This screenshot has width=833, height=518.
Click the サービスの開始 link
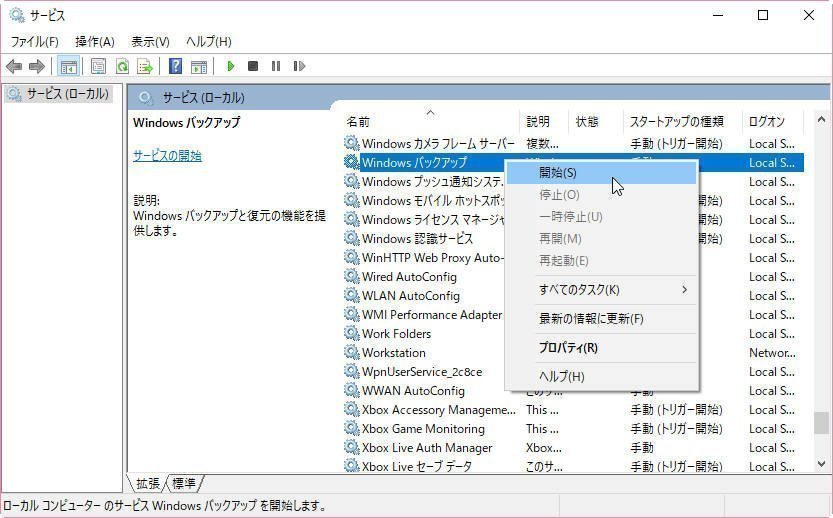pyautogui.click(x=167, y=156)
